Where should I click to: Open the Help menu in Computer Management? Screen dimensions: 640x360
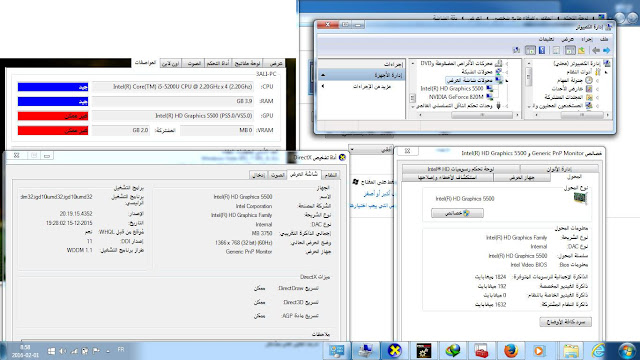pos(546,39)
